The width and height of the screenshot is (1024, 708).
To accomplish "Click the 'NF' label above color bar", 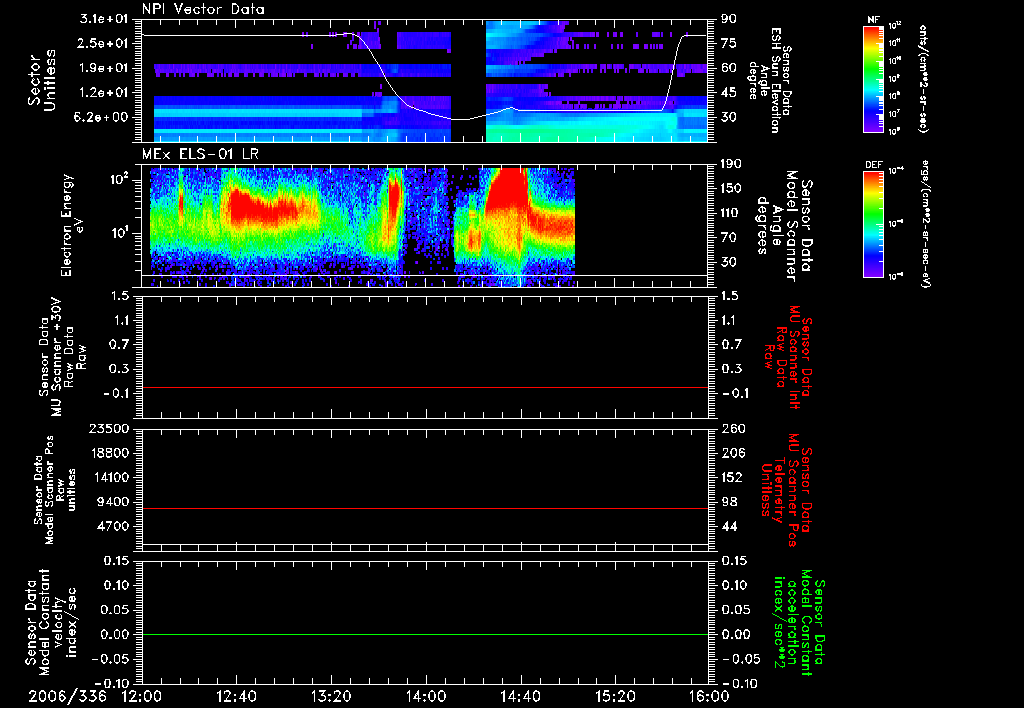I will coord(873,20).
